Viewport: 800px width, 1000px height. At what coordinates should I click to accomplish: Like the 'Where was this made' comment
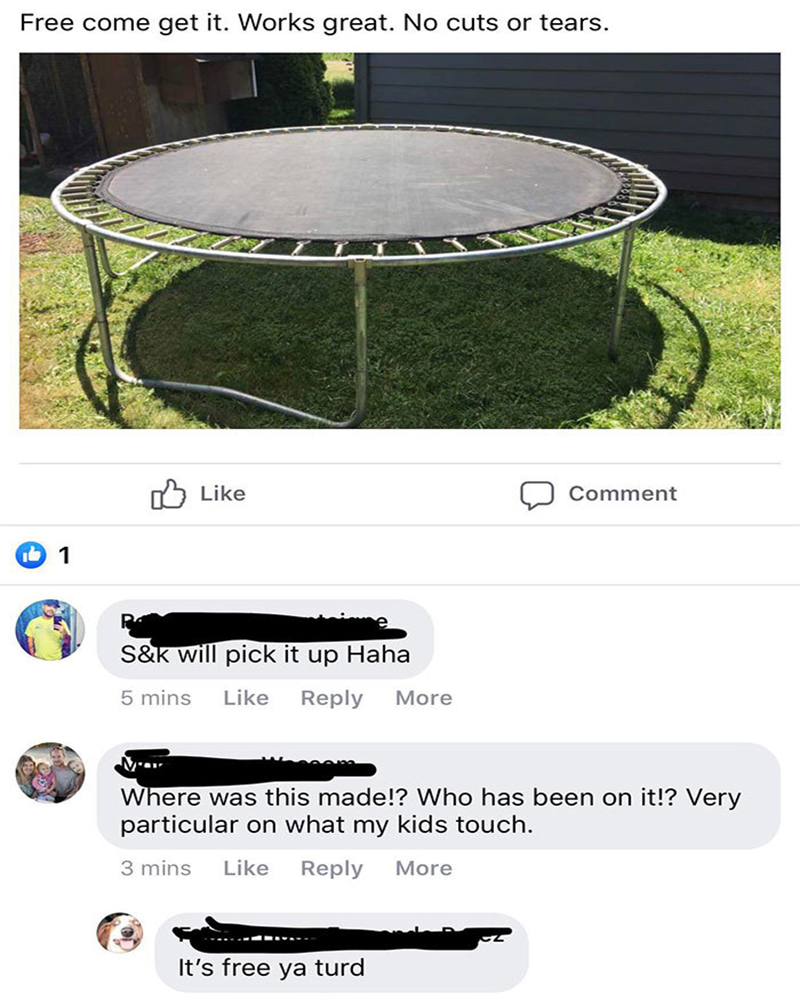tap(246, 868)
